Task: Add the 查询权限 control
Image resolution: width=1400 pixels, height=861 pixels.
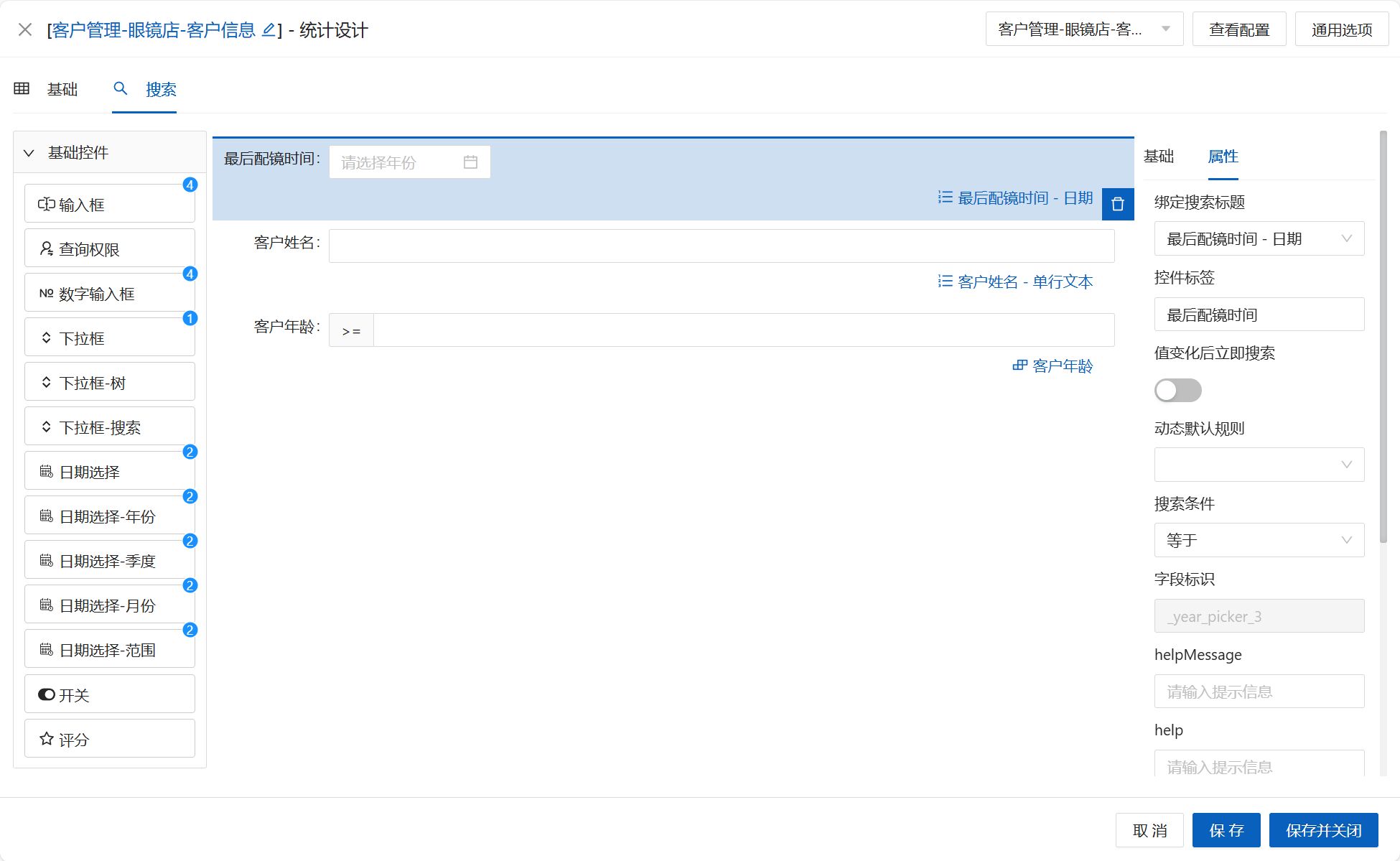Action: (110, 248)
